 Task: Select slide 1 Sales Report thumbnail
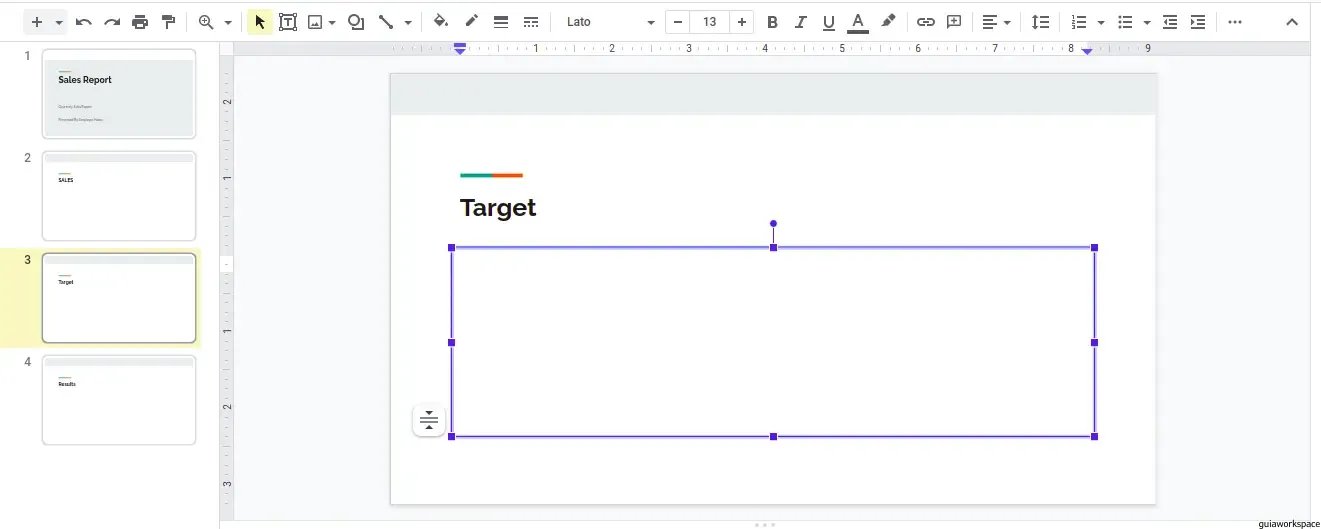pyautogui.click(x=119, y=94)
